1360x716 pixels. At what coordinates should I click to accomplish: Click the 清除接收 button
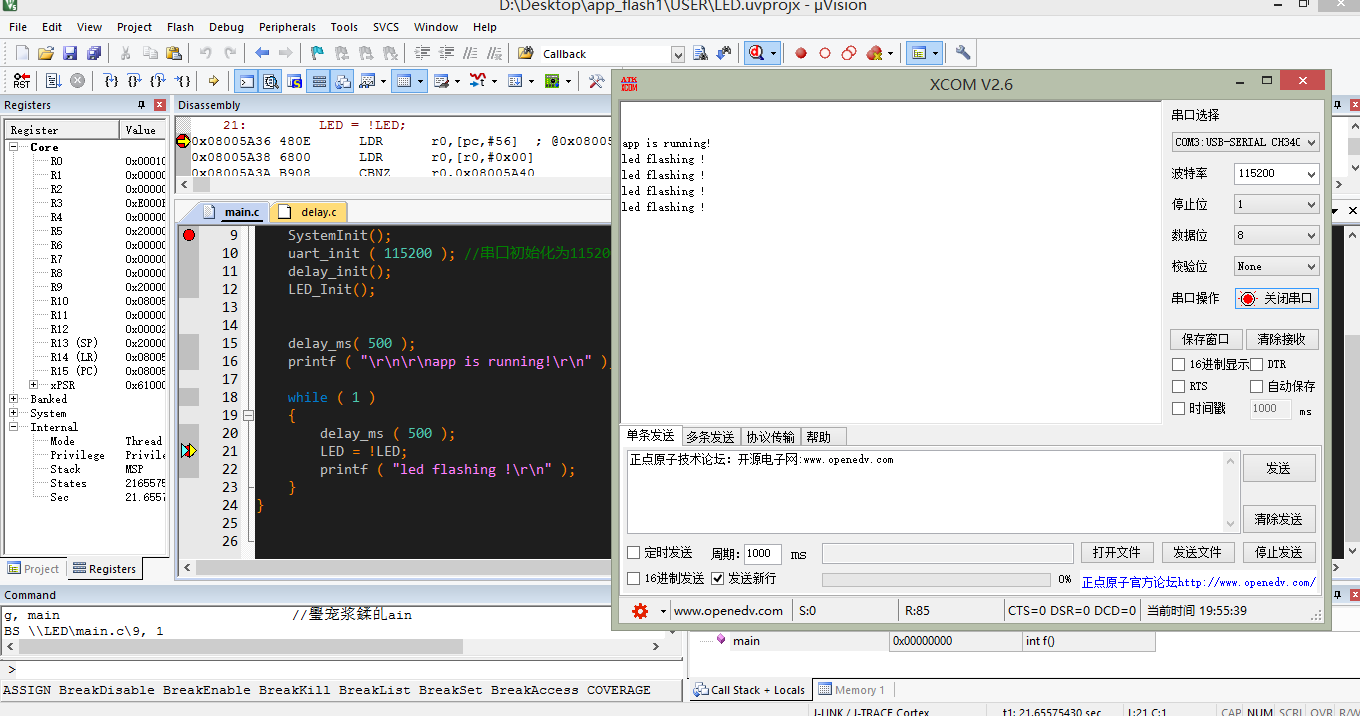click(1281, 339)
